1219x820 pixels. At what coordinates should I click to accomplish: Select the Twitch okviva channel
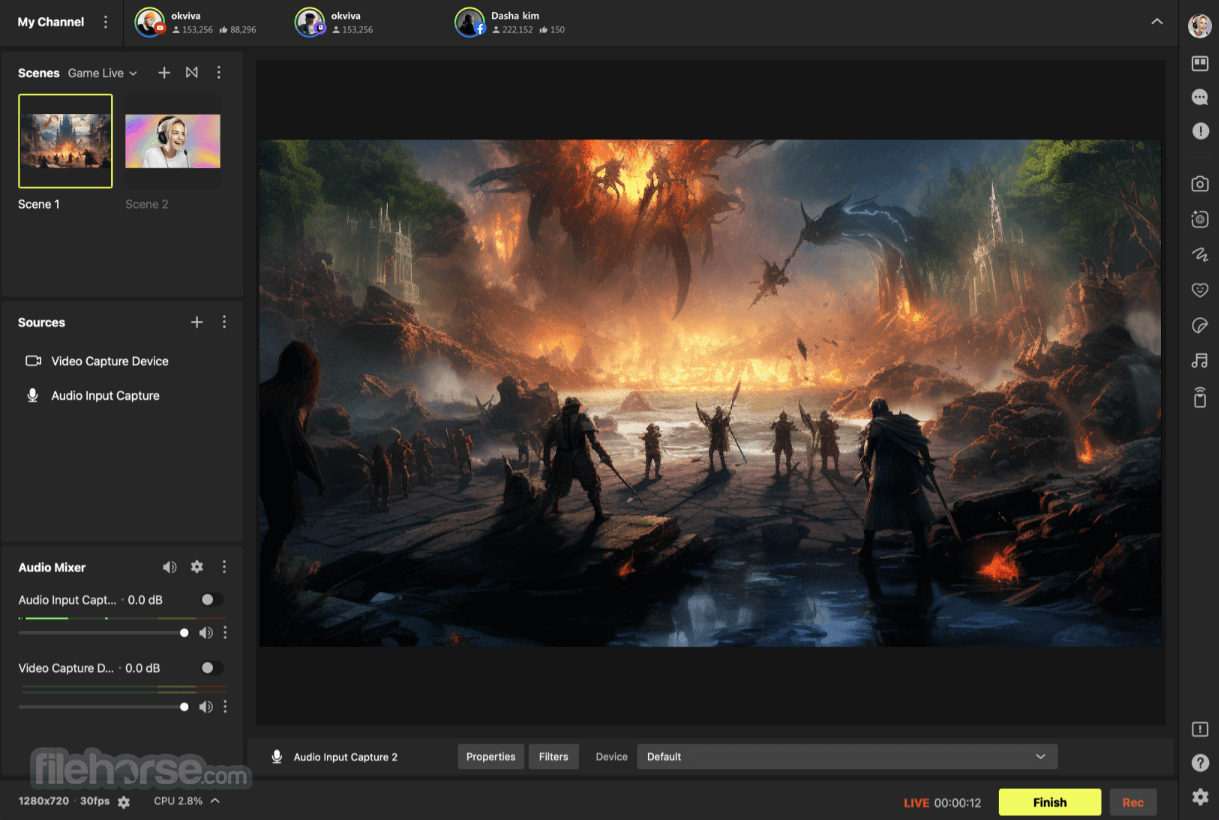tap(336, 22)
